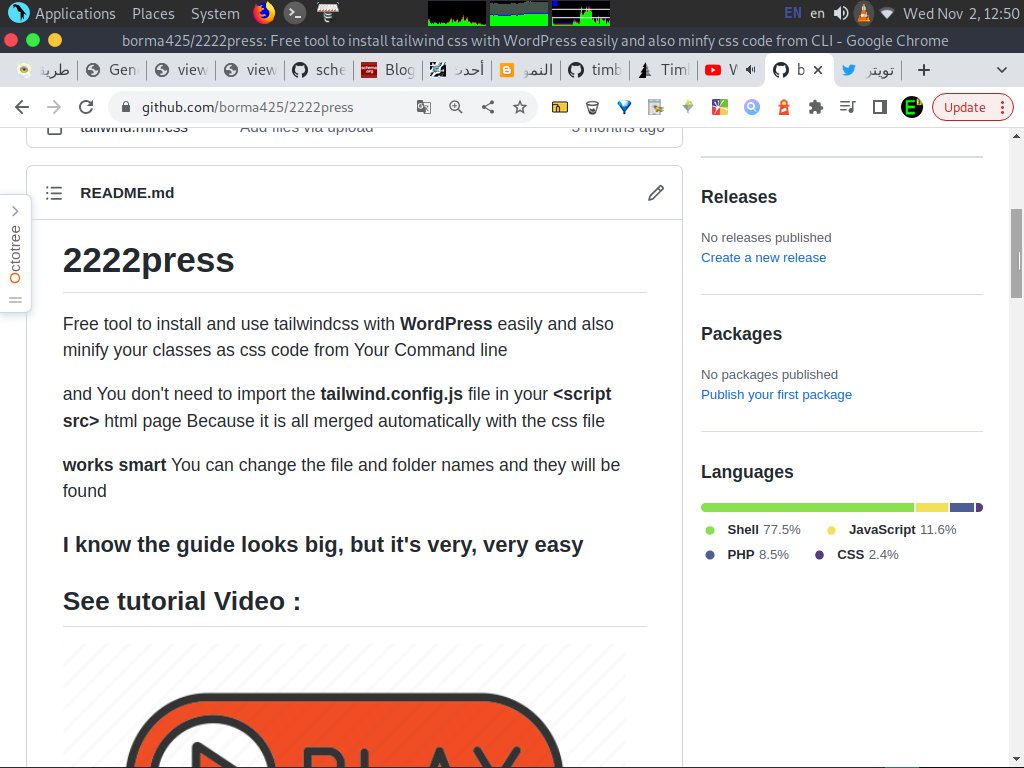Viewport: 1024px width, 768px height.
Task: Click the Dark Reader extension icon
Action: point(783,107)
